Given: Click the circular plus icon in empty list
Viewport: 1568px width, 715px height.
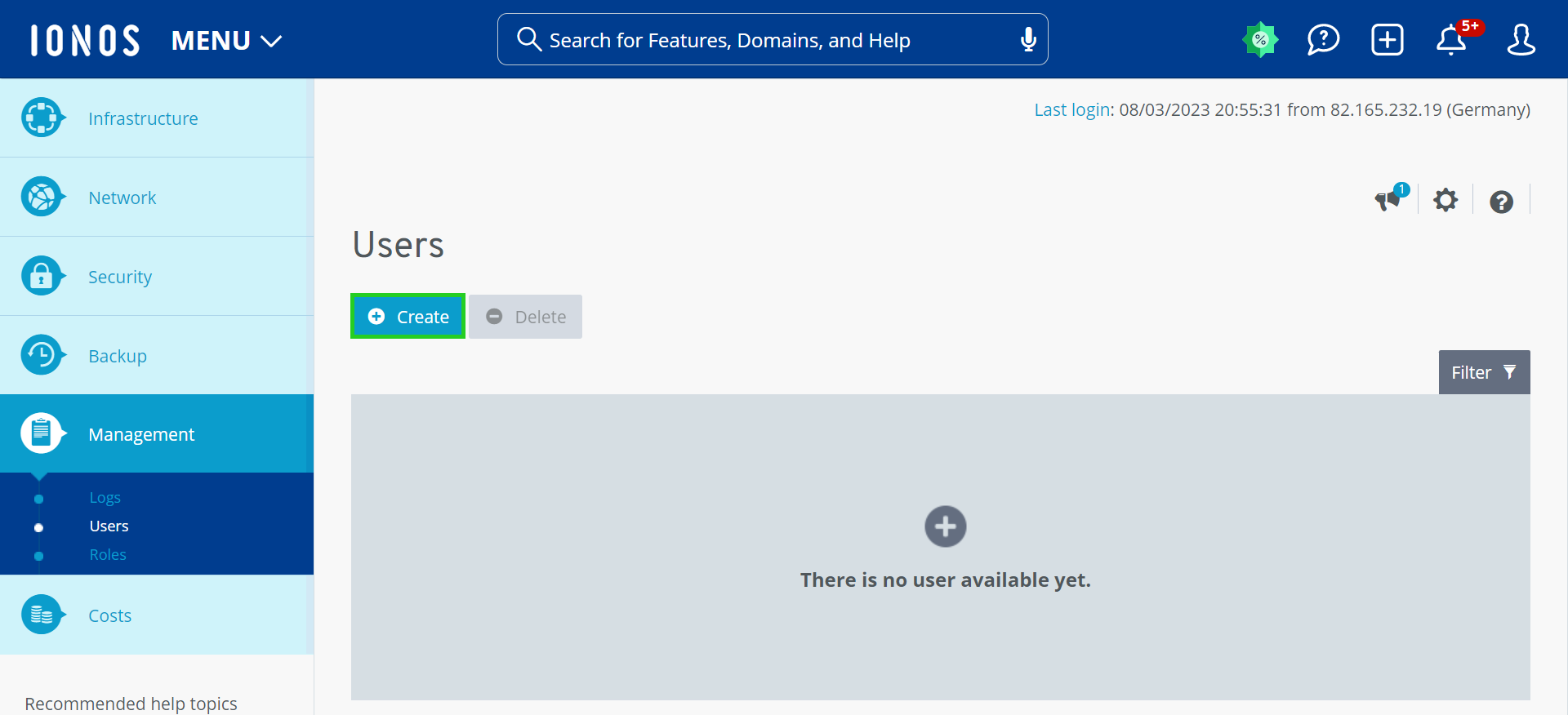Looking at the screenshot, I should (945, 526).
